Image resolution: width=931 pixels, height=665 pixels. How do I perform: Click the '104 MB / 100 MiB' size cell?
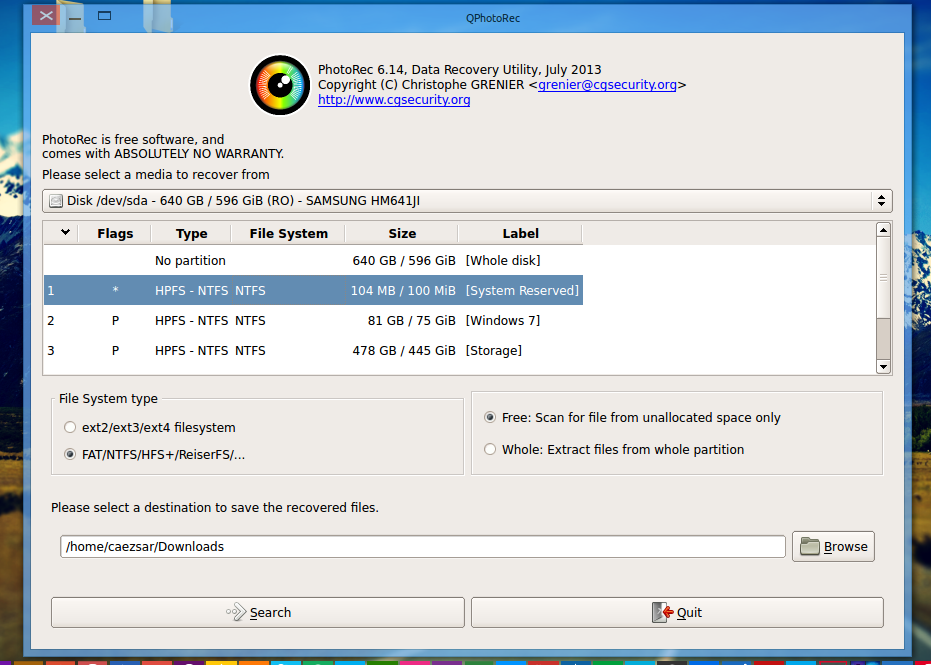click(403, 290)
